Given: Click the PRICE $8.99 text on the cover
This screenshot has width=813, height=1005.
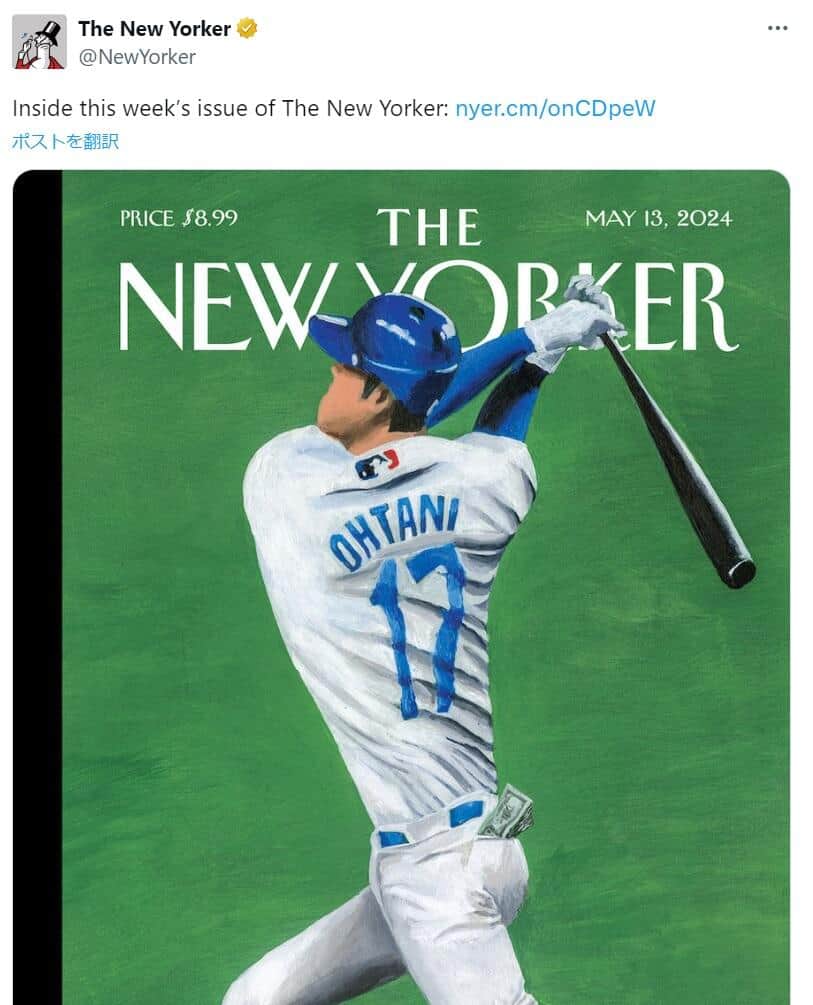Looking at the screenshot, I should [179, 218].
